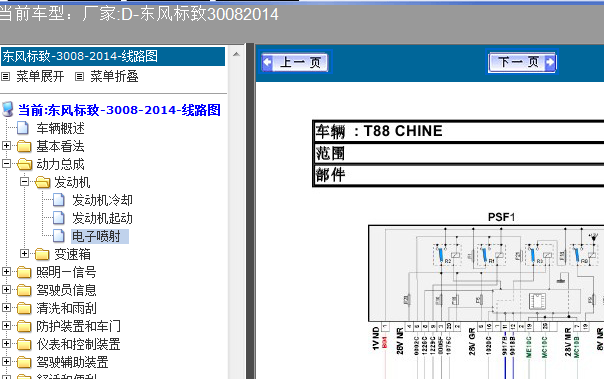Click the folder icon of 驾驶辅助装置
Image resolution: width=604 pixels, height=379 pixels.
[24, 362]
